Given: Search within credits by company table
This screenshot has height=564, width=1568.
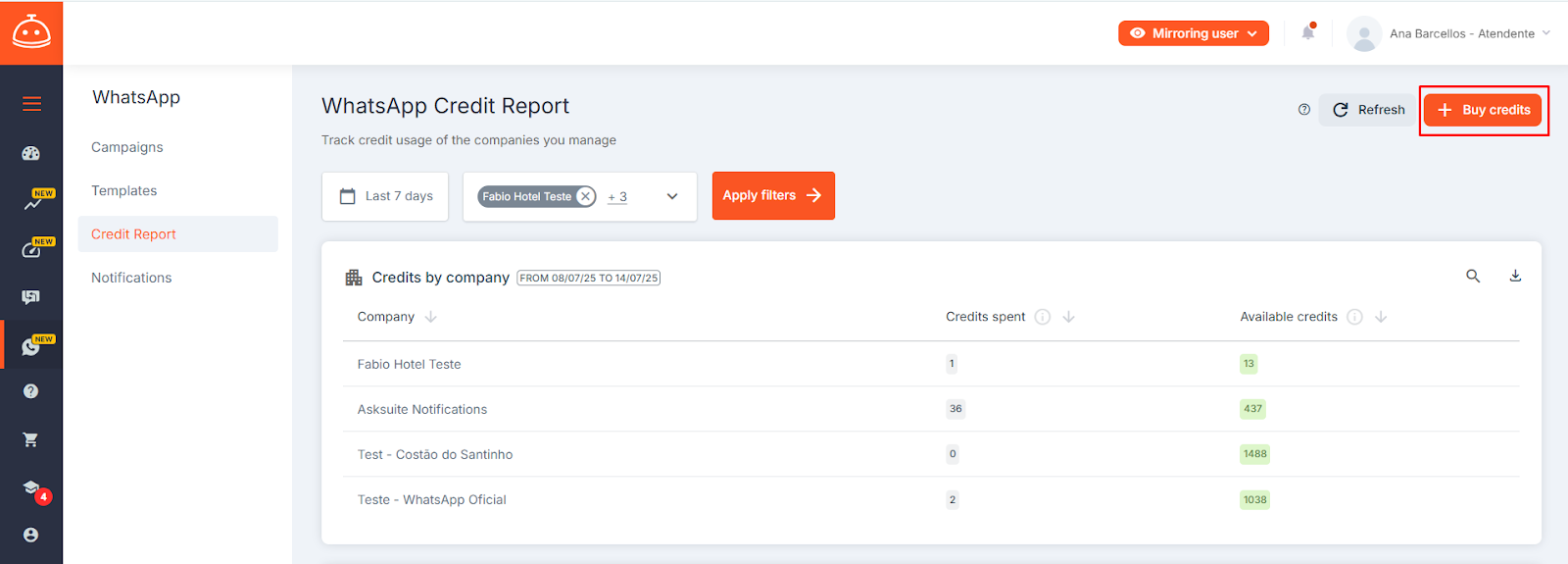Looking at the screenshot, I should coord(1473,276).
